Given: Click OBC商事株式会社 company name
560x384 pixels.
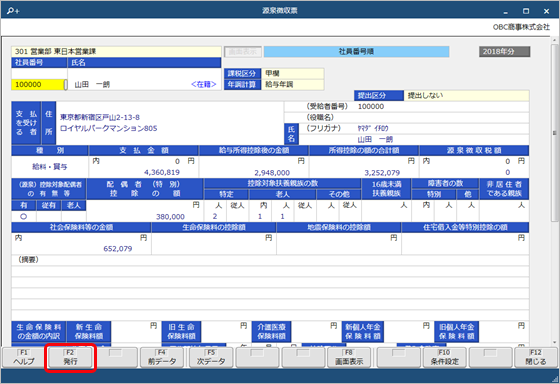Looking at the screenshot, I should [521, 27].
